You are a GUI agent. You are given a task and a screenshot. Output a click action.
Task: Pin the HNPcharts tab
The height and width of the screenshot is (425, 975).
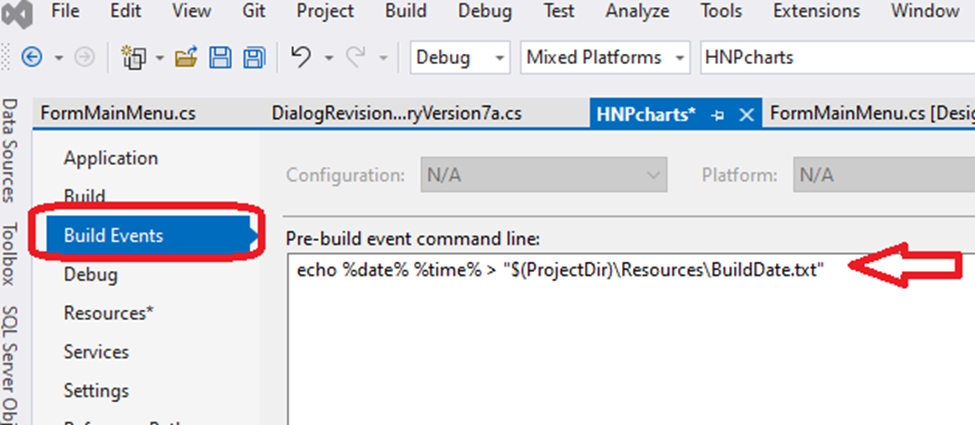(717, 114)
